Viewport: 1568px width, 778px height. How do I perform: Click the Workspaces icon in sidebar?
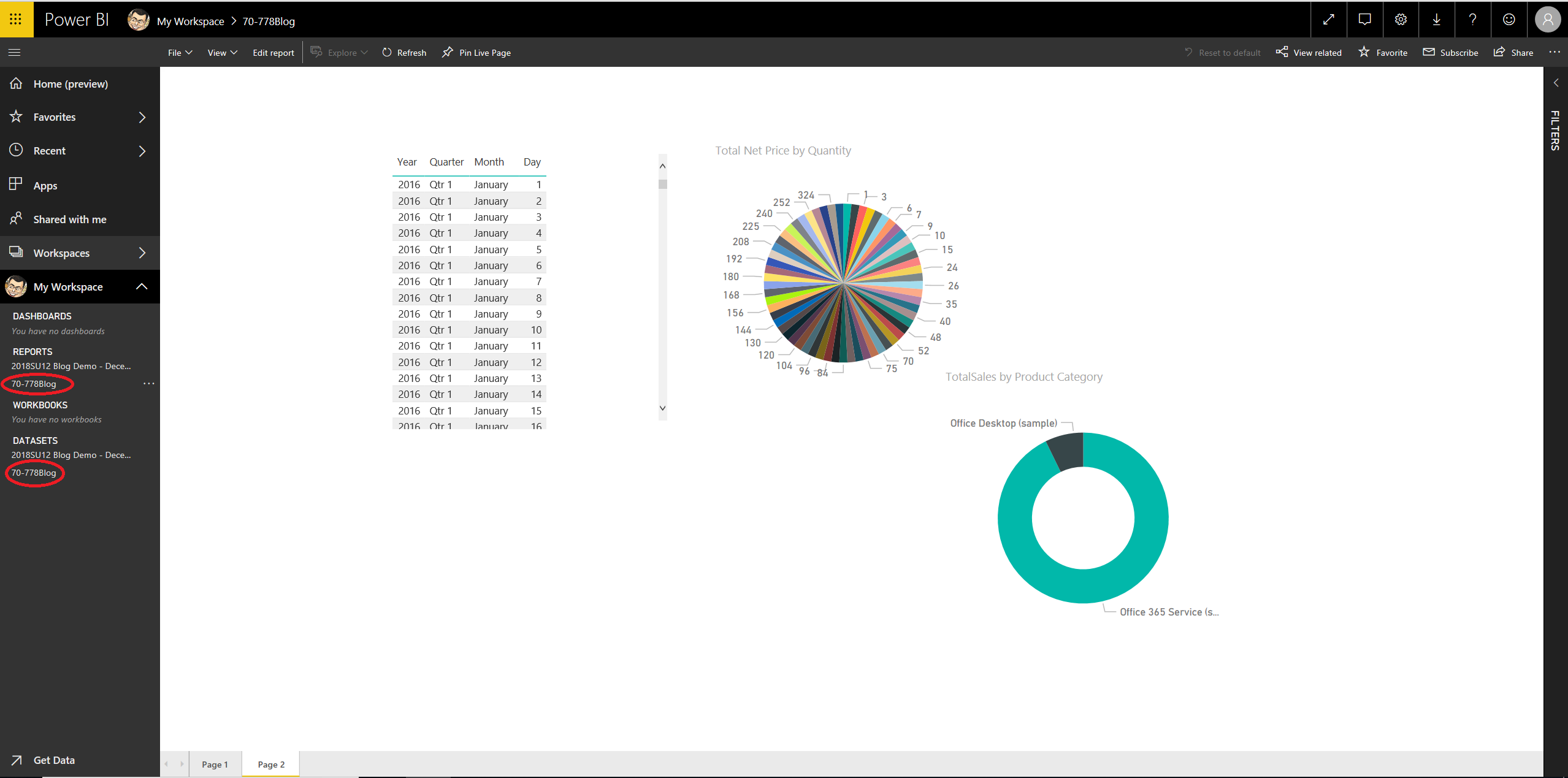click(16, 252)
